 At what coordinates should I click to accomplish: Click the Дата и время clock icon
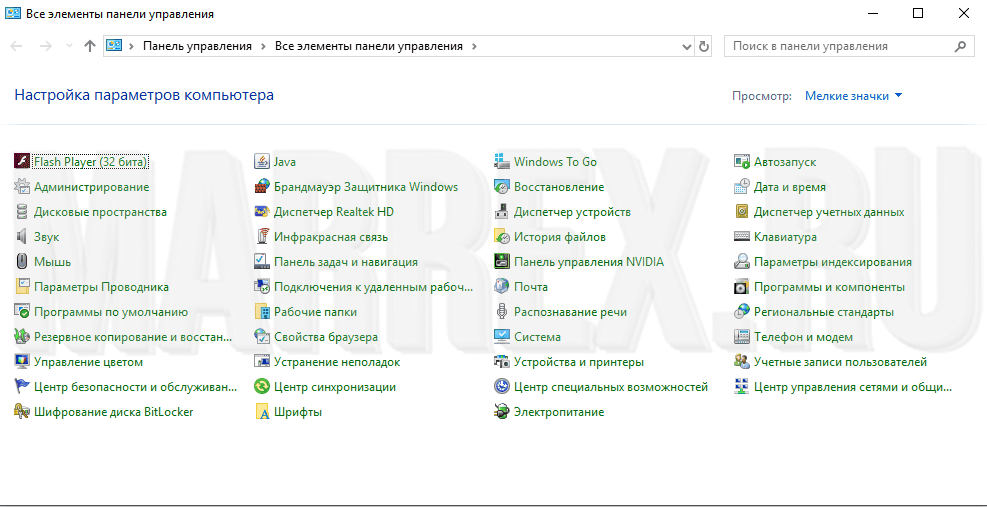click(742, 187)
